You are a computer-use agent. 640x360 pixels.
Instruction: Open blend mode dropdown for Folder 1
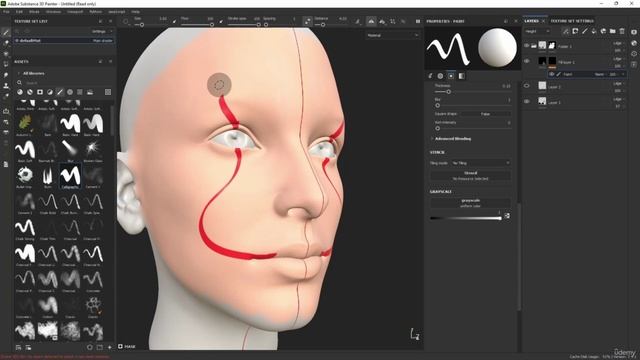619,43
